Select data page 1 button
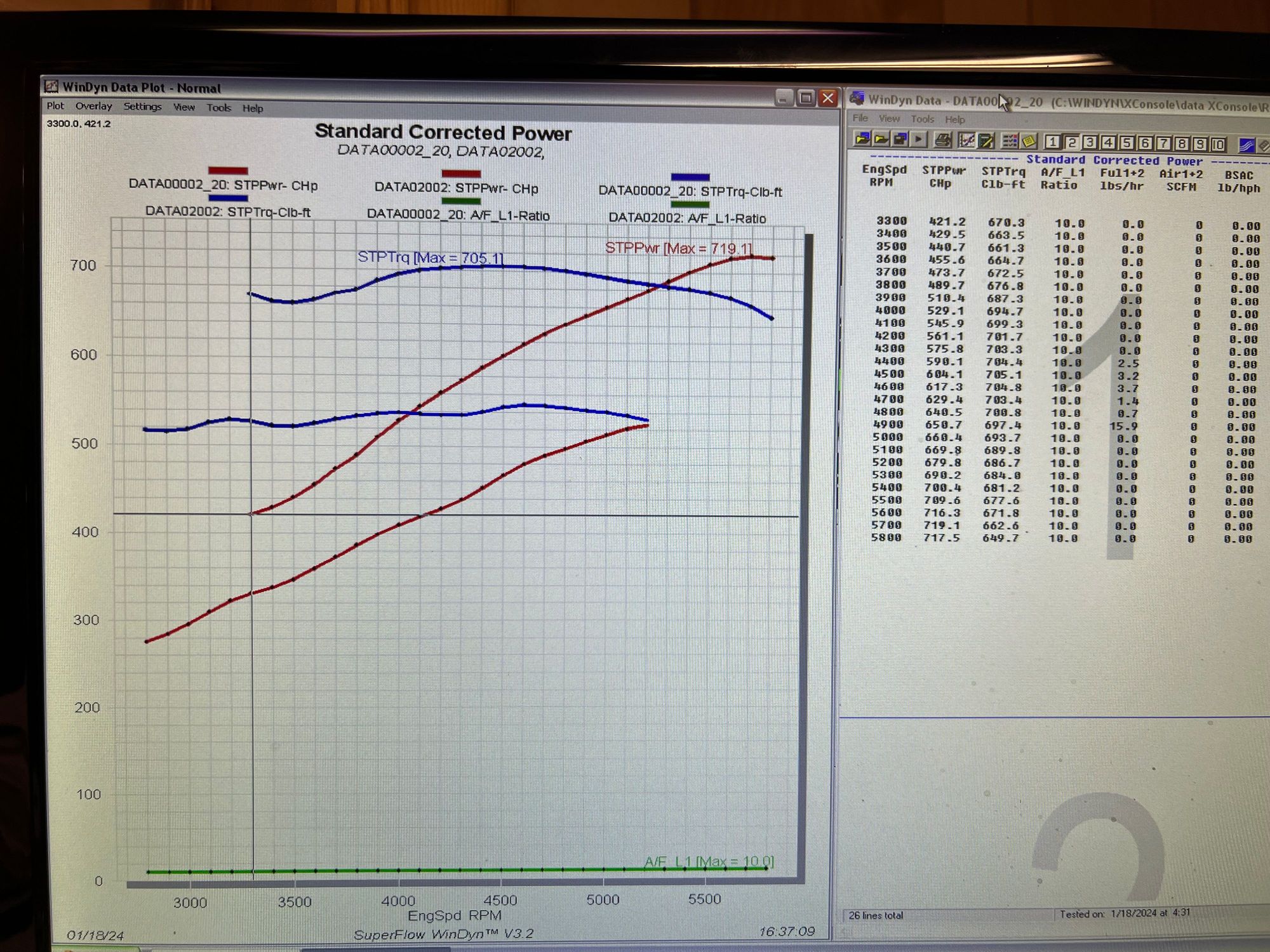 tap(1052, 142)
